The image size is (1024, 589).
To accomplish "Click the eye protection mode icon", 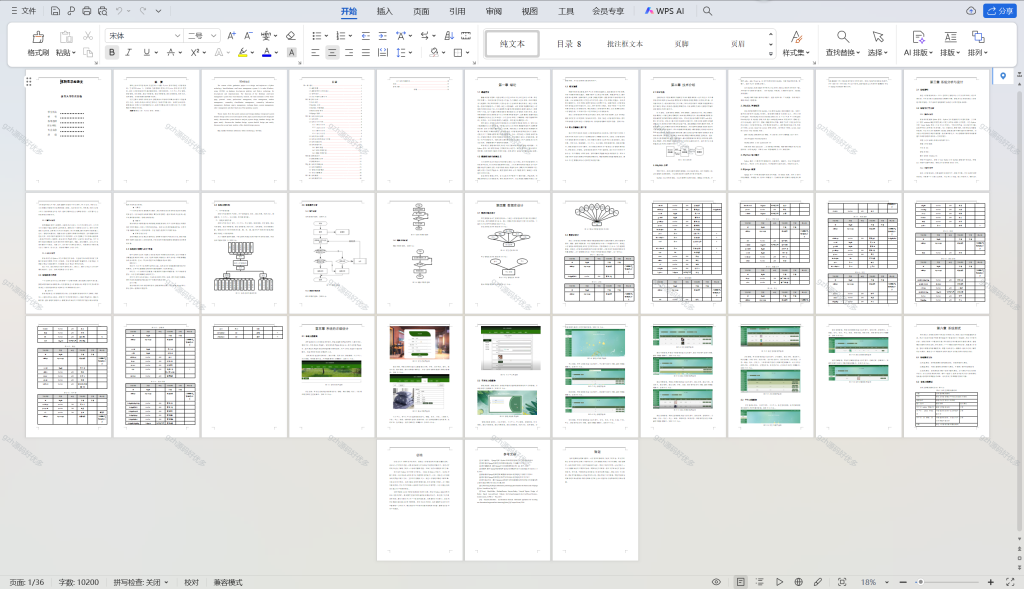I will pos(716,582).
